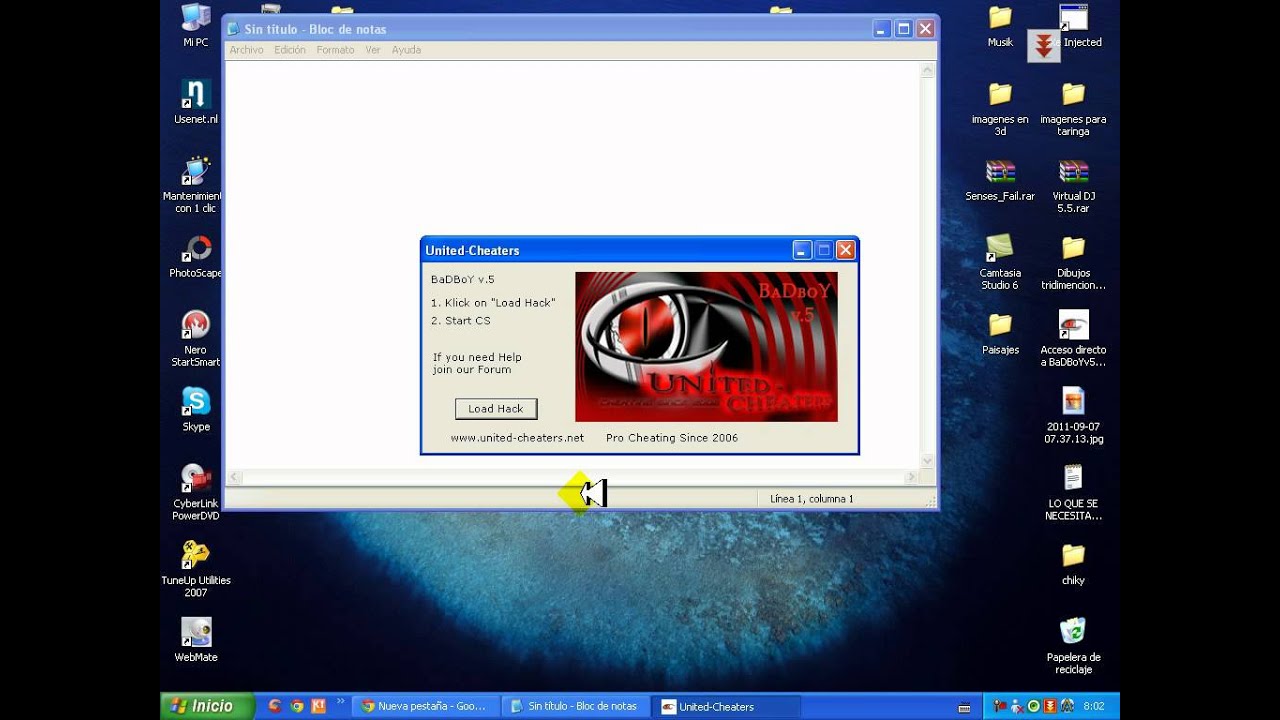Click the Load Hack button
The height and width of the screenshot is (720, 1280).
tap(496, 409)
